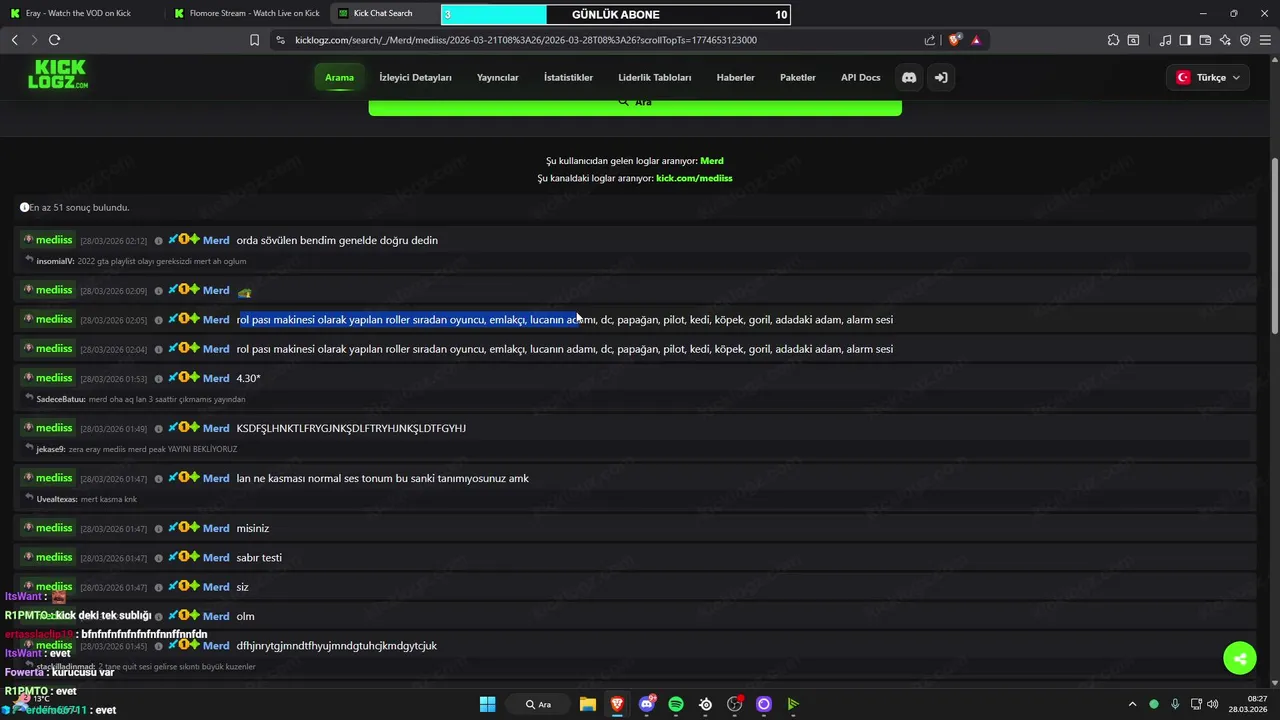Click mediiss channel tag on 02:12 row
Image resolution: width=1280 pixels, height=720 pixels.
[x=49, y=240]
